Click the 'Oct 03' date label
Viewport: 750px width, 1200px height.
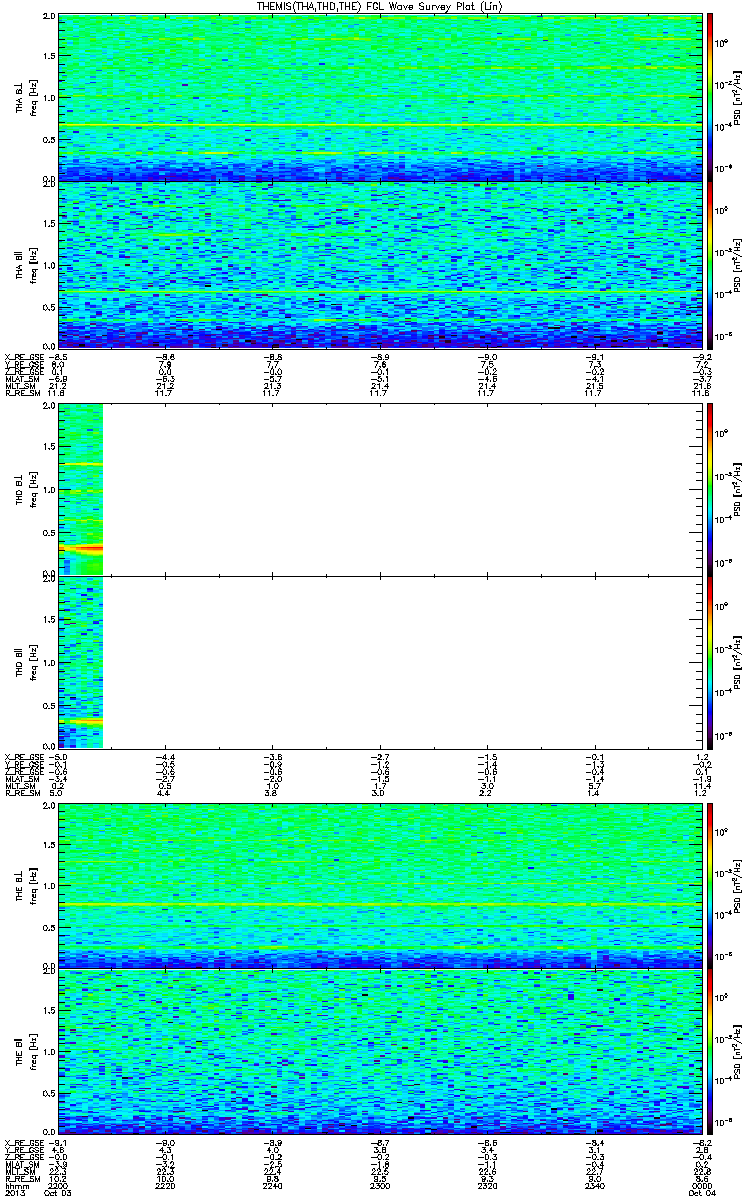[60, 1192]
